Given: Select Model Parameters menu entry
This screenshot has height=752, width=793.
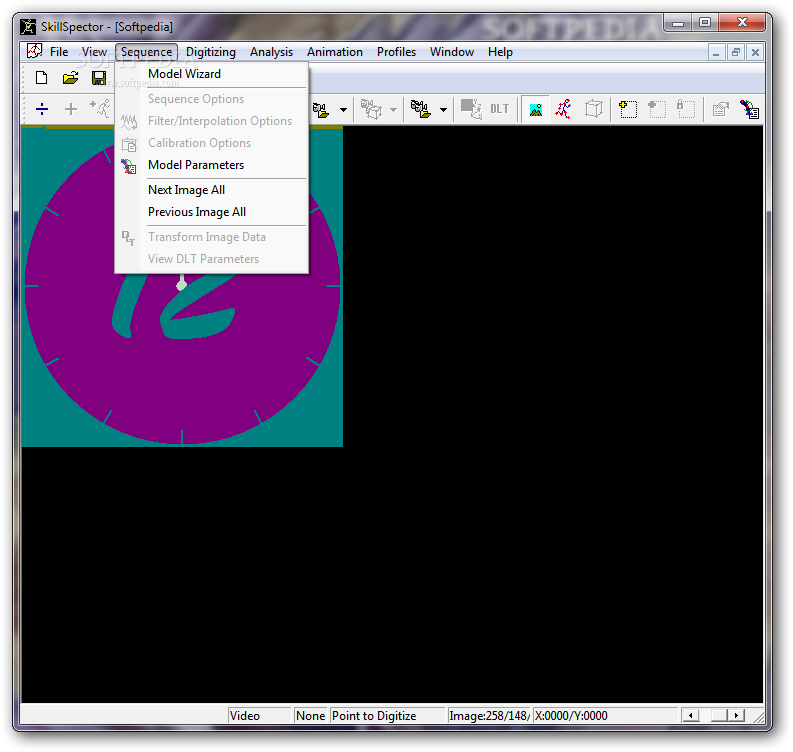Looking at the screenshot, I should click(211, 165).
